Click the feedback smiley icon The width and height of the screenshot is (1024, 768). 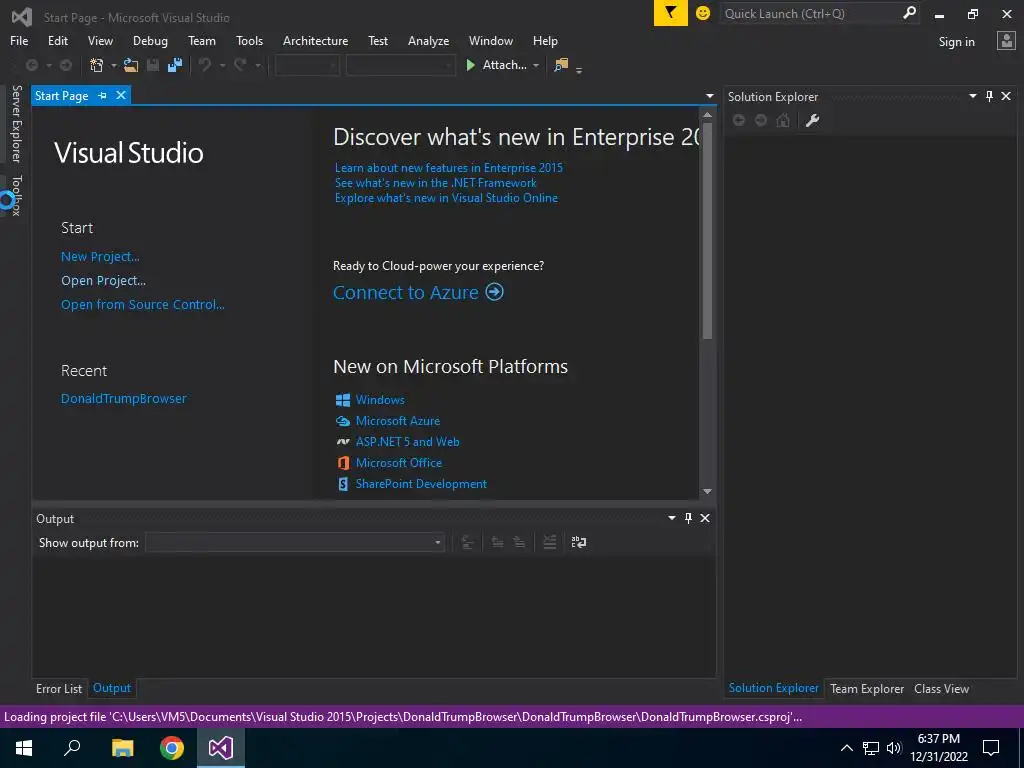(703, 13)
